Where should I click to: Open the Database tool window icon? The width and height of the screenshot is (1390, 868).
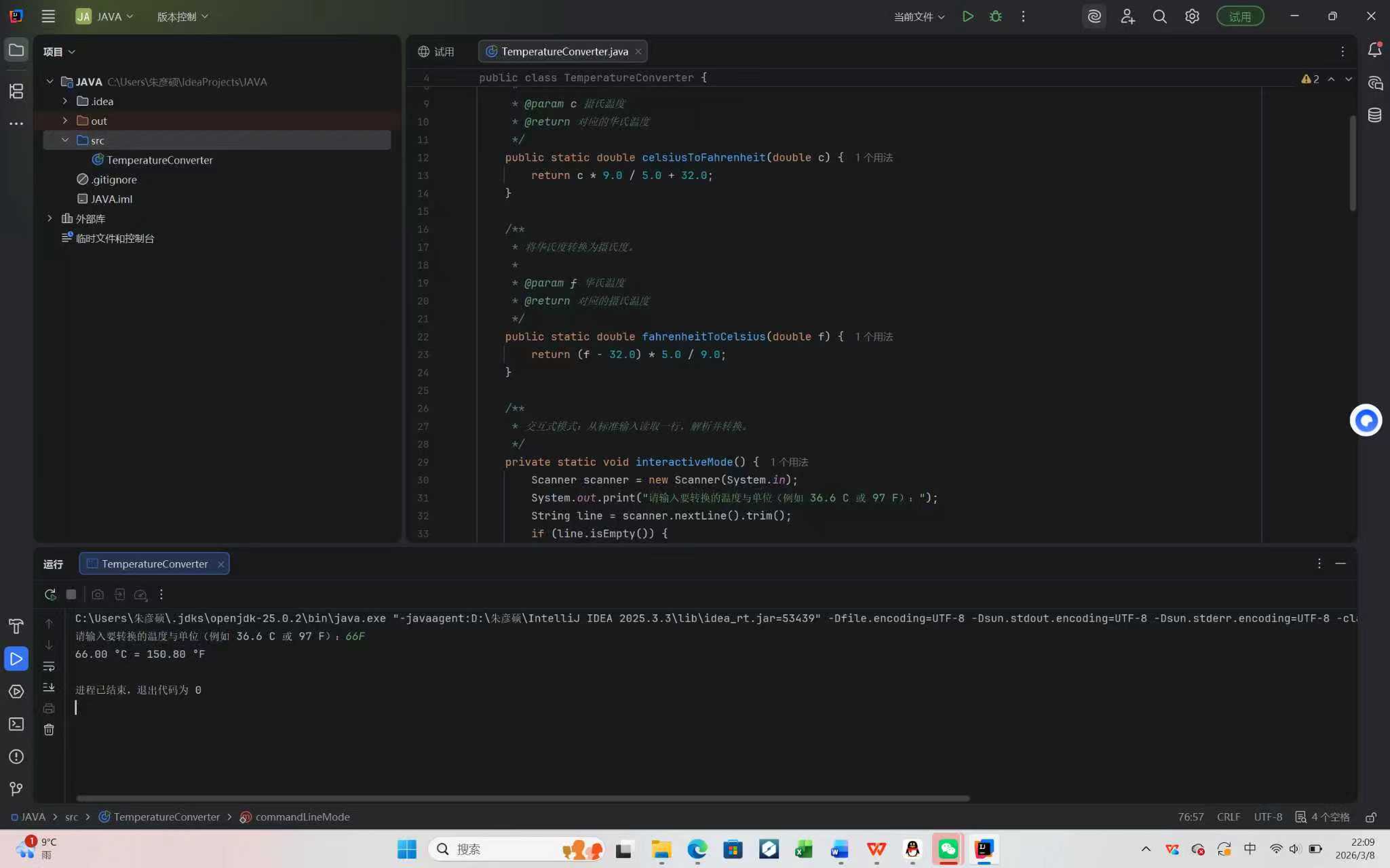click(1374, 115)
